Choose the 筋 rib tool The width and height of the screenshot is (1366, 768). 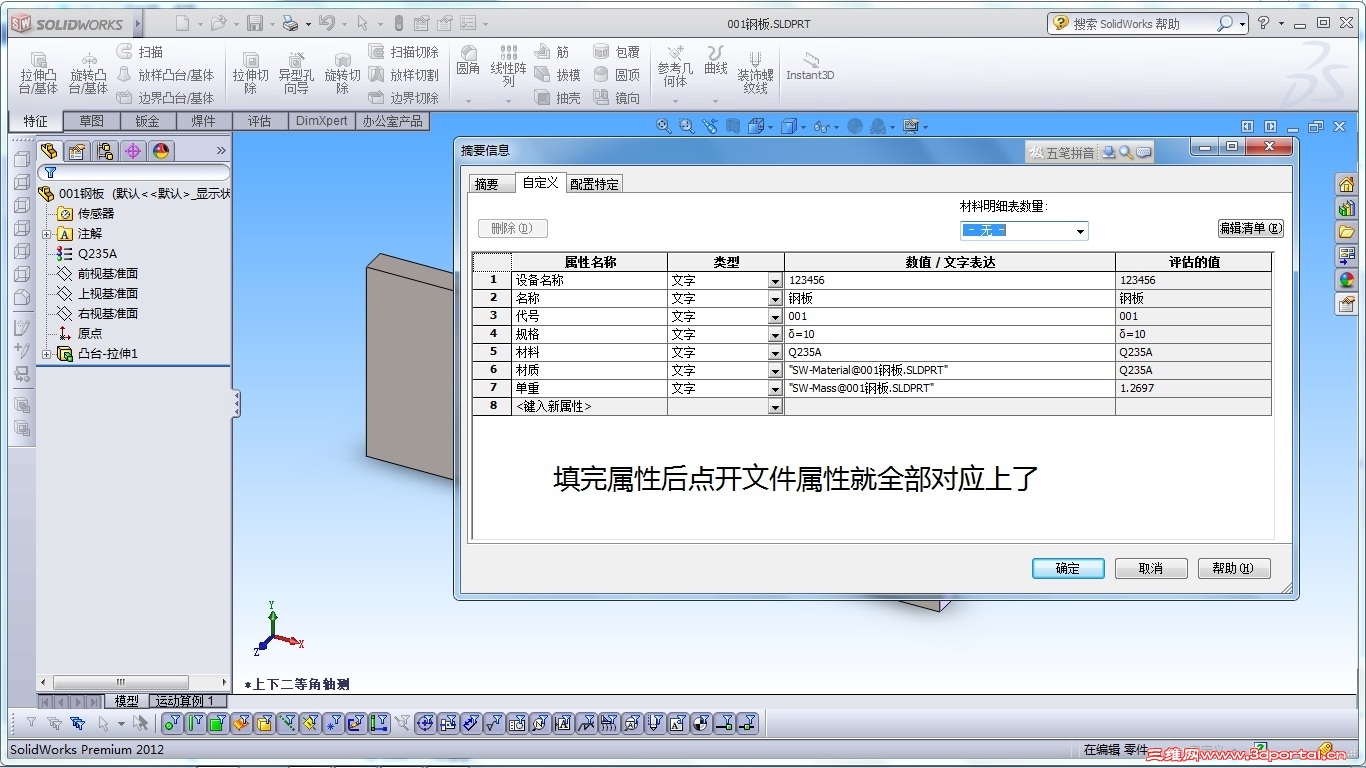[552, 52]
